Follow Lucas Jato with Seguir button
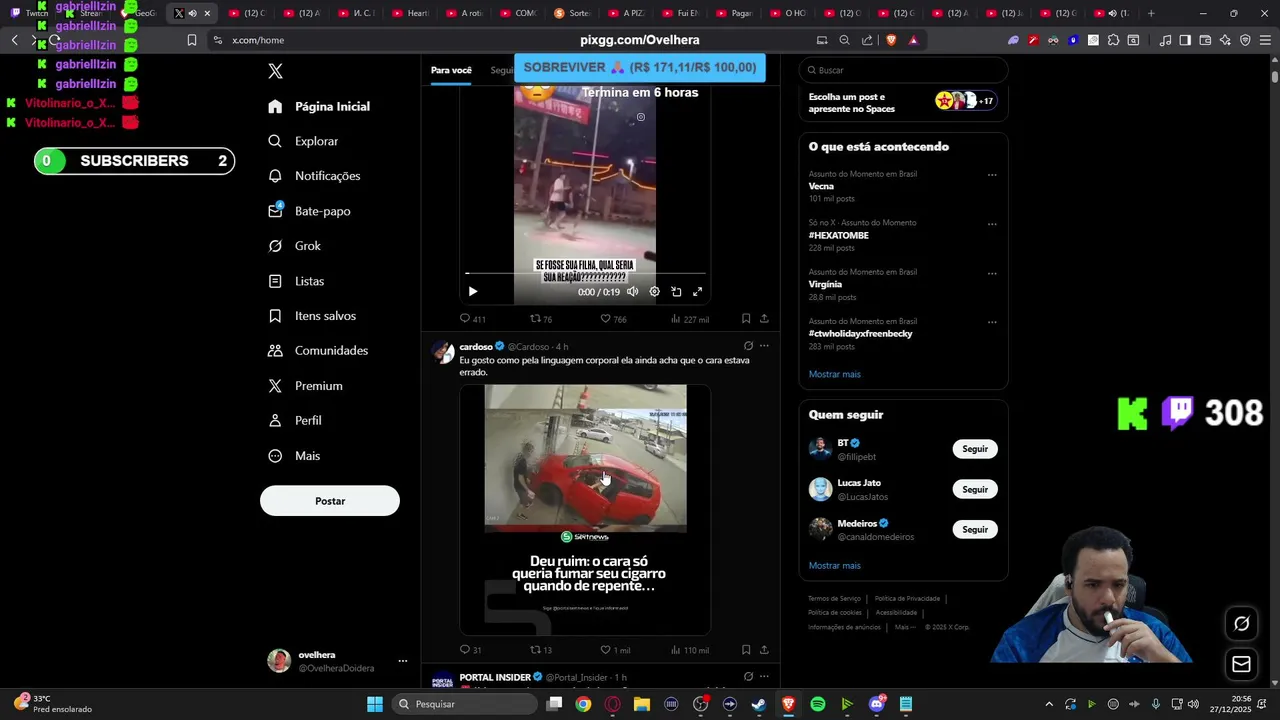This screenshot has width=1280, height=720. click(975, 489)
